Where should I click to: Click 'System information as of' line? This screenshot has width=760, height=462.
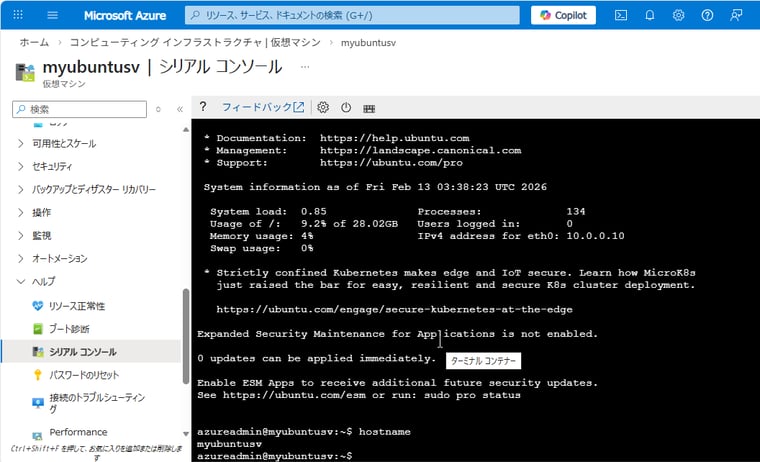[375, 187]
